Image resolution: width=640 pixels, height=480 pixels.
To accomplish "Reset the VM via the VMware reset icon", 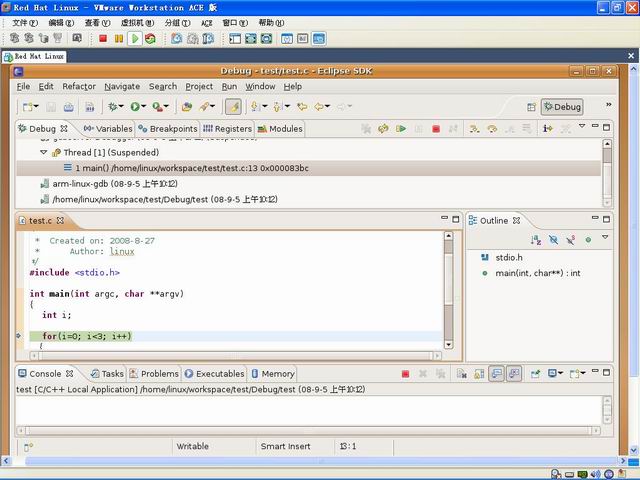I will click(150, 38).
